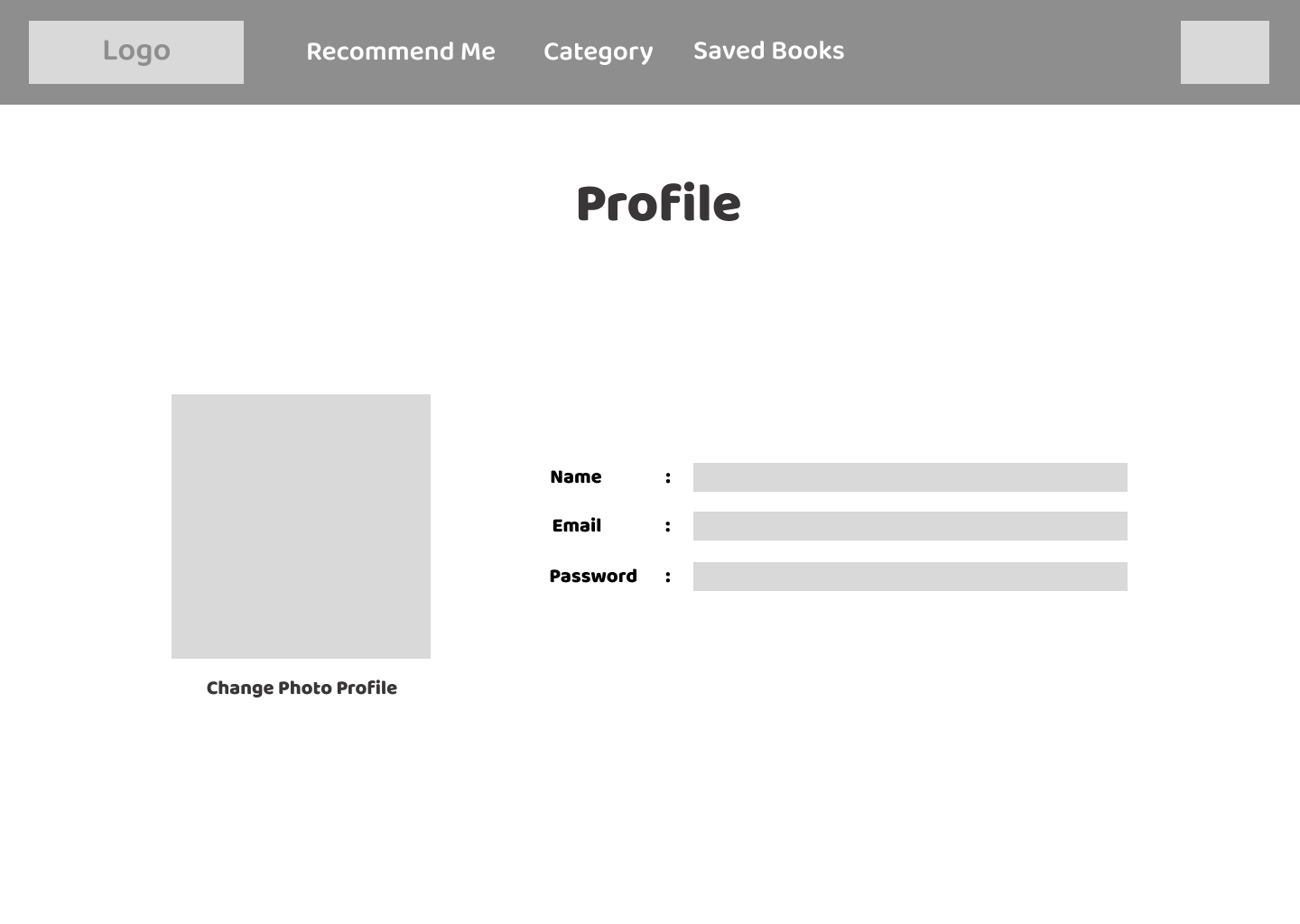Click the profile avatar icon top right
The width and height of the screenshot is (1300, 924).
[x=1225, y=51]
